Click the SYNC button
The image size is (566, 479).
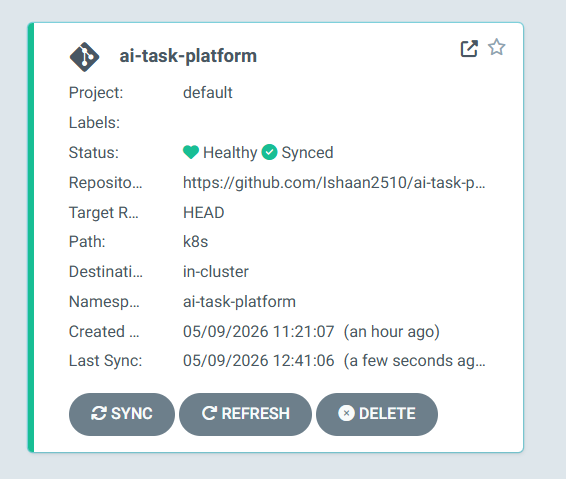pyautogui.click(x=122, y=414)
